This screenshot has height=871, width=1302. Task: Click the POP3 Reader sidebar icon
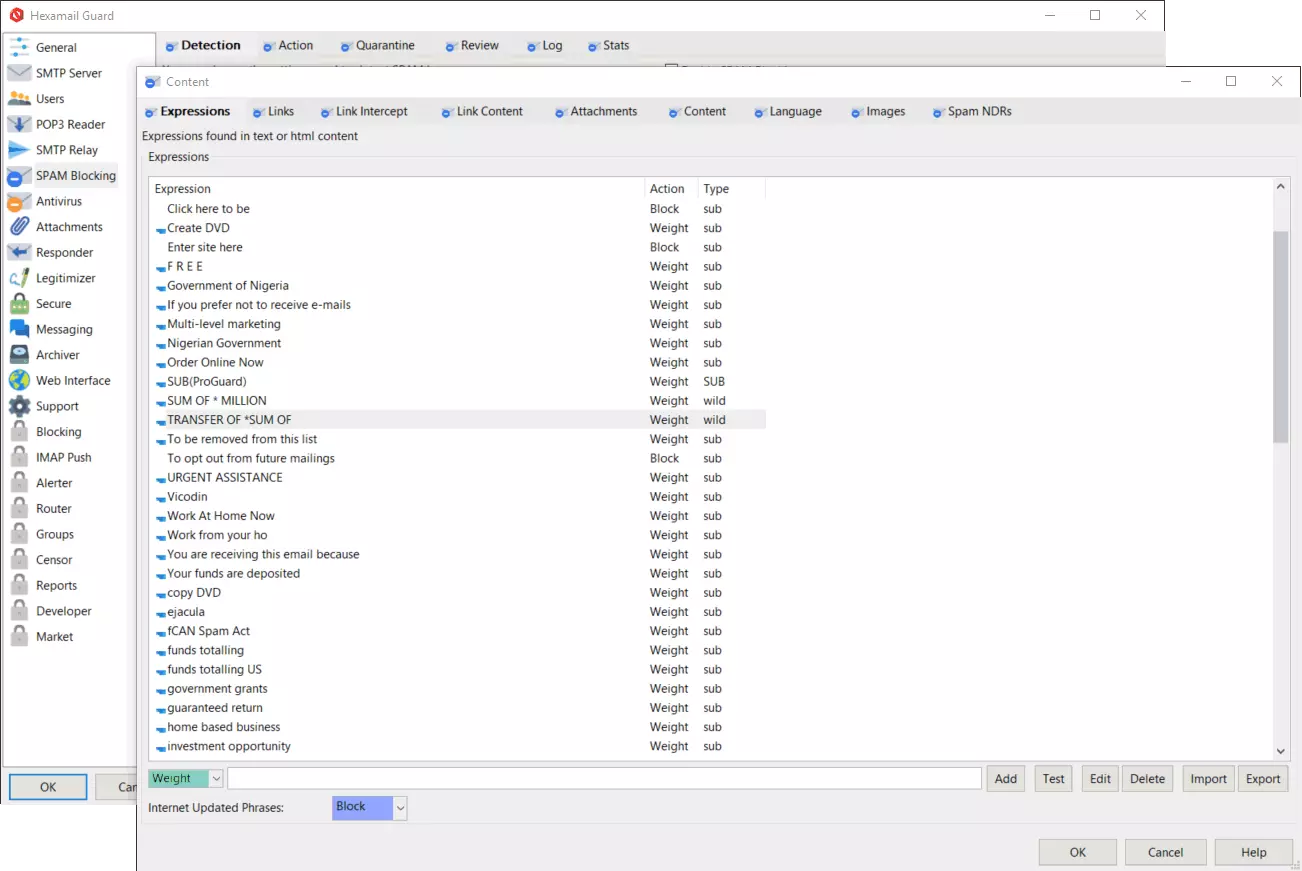click(x=19, y=125)
